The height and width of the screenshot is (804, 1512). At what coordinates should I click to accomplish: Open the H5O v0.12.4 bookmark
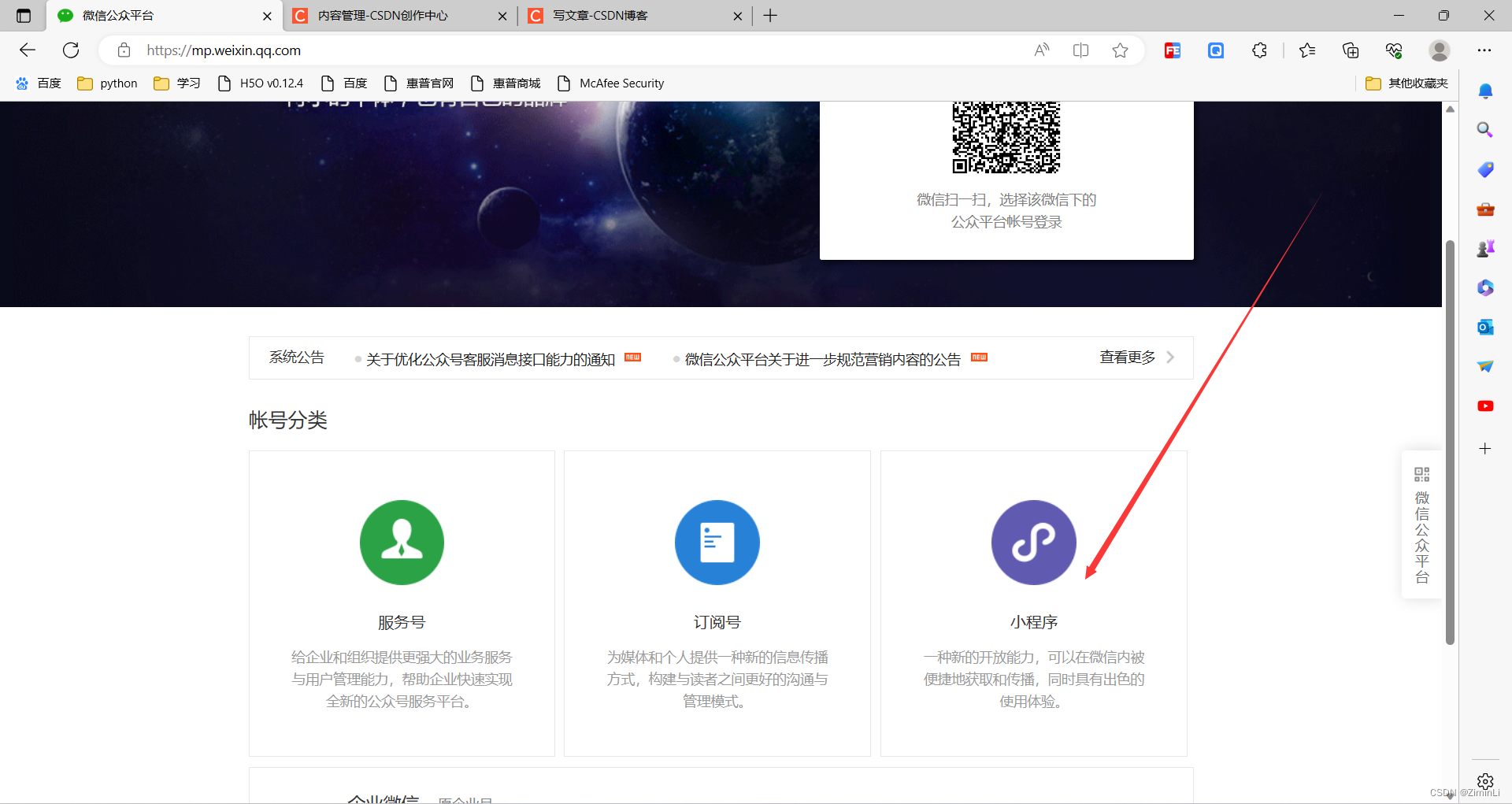(x=261, y=83)
